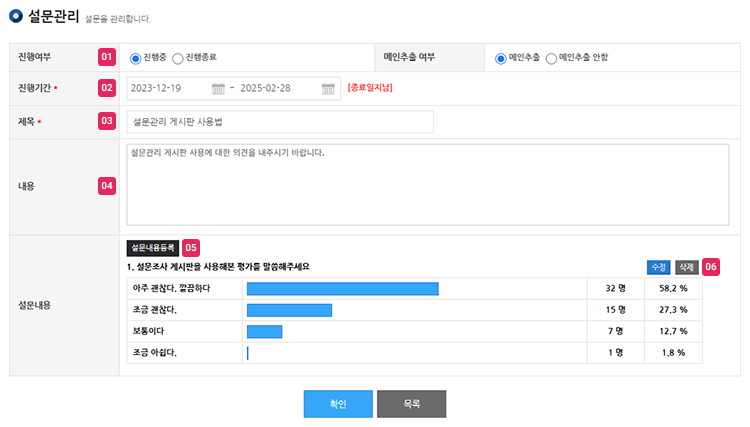Image resolution: width=750 pixels, height=427 pixels.
Task: Click the answer label 보통이다
Action: coord(148,331)
